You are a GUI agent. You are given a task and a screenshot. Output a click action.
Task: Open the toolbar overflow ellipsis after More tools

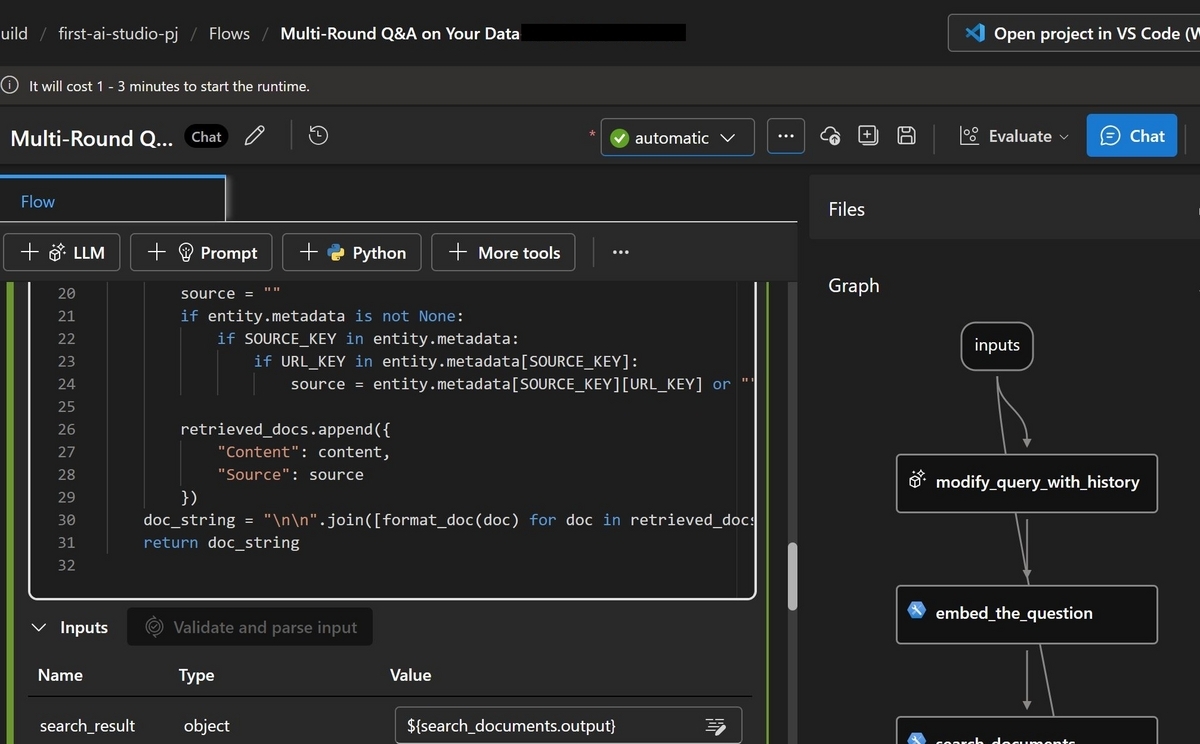coord(621,252)
